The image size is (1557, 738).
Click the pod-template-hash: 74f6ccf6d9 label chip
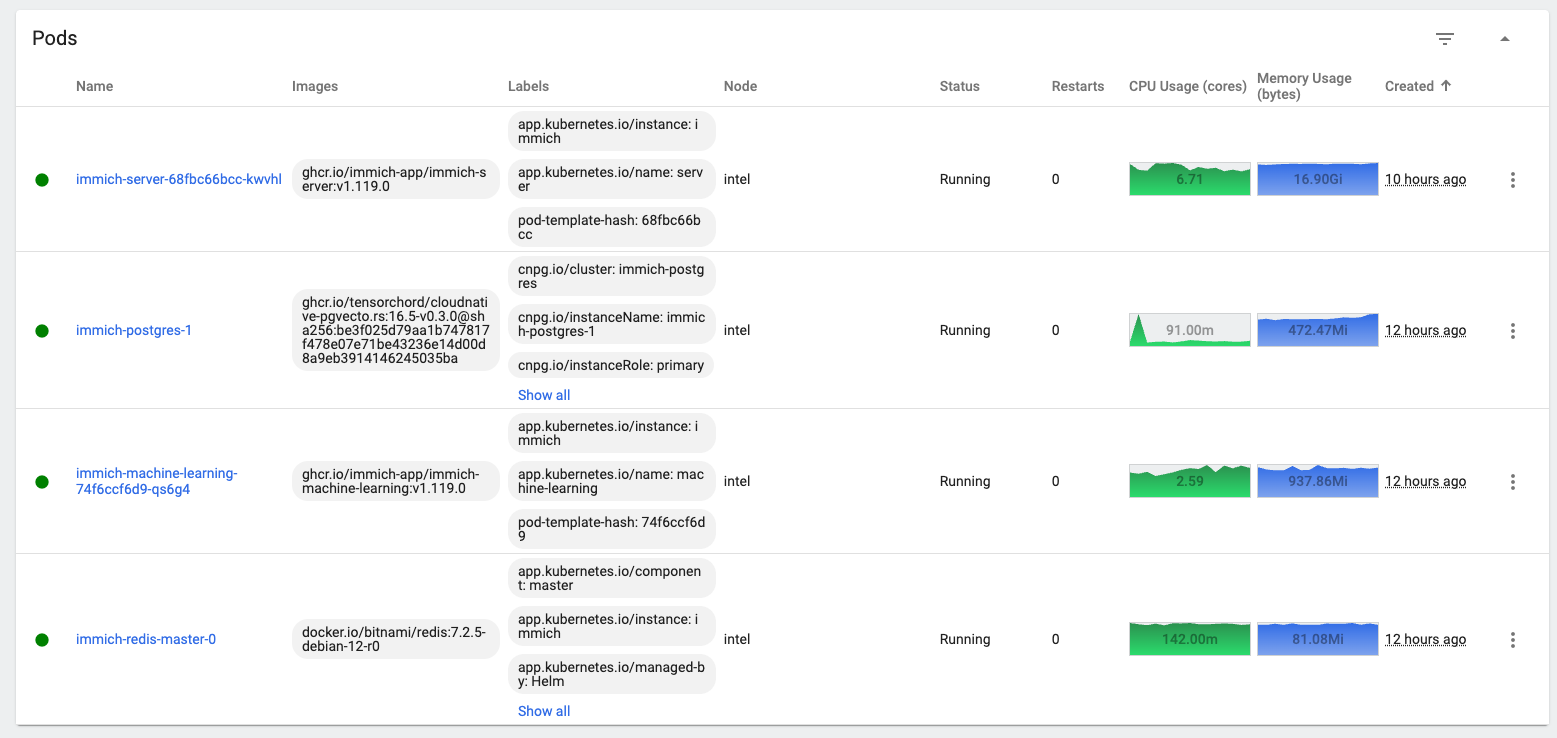612,529
